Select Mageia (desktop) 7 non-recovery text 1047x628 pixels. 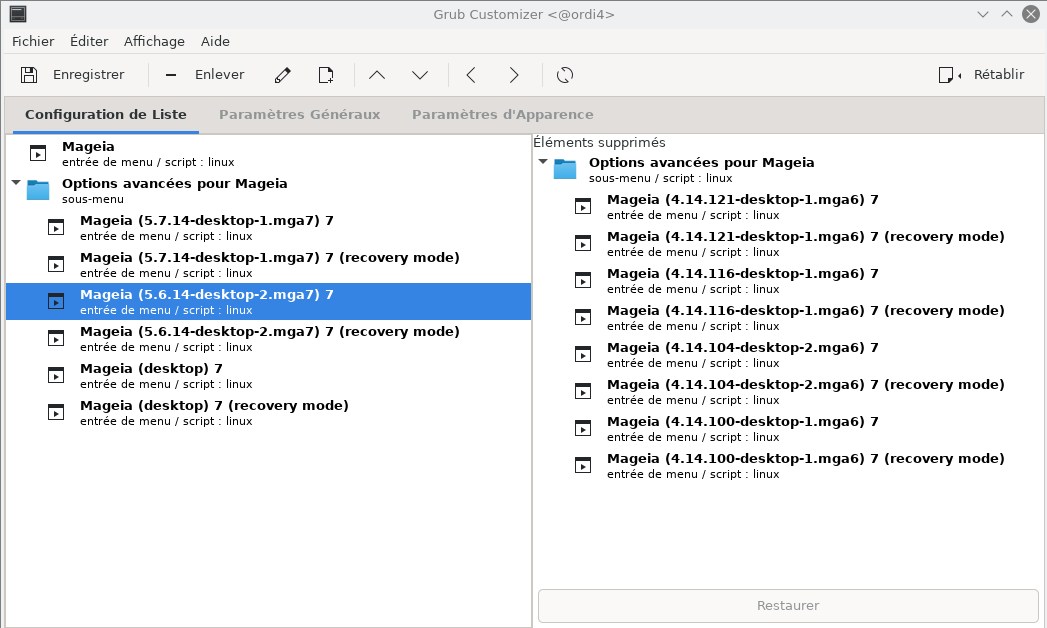tap(152, 368)
